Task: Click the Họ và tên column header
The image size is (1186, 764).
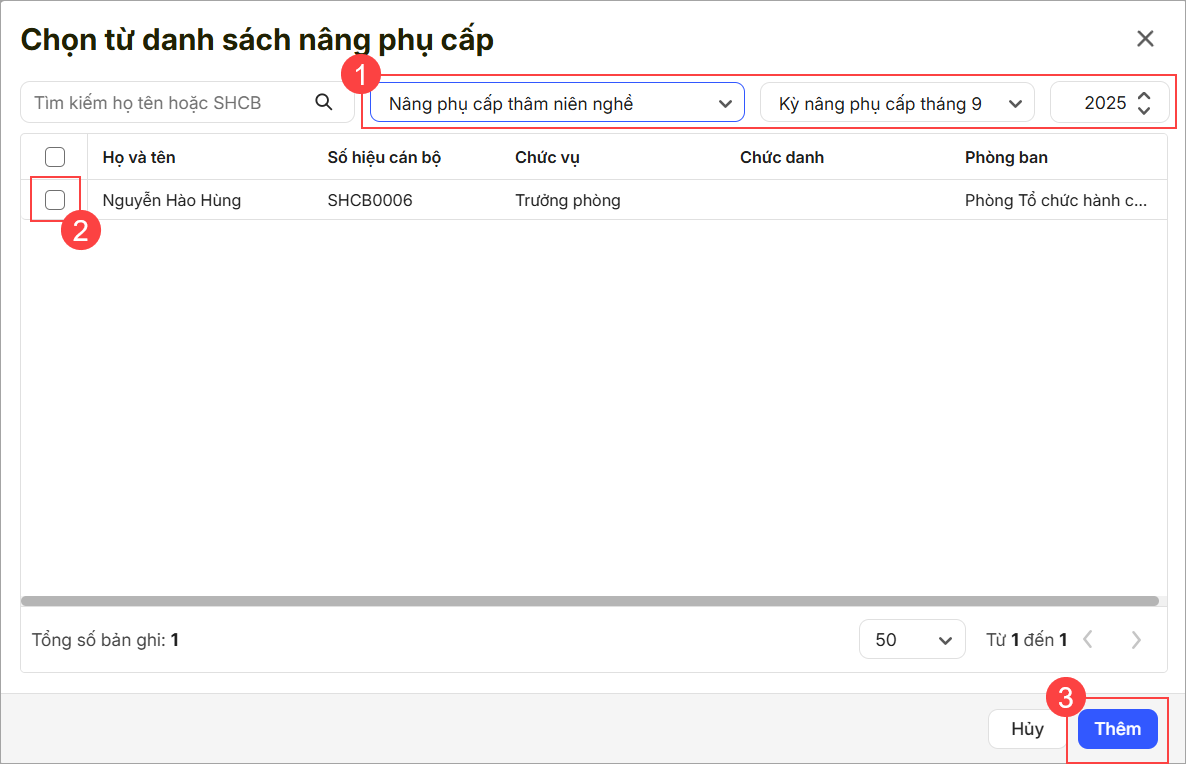Action: 139,157
